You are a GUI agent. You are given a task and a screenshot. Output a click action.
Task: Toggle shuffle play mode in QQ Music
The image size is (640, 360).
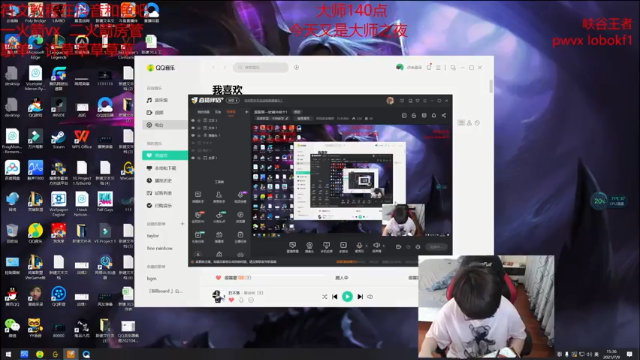click(x=324, y=297)
